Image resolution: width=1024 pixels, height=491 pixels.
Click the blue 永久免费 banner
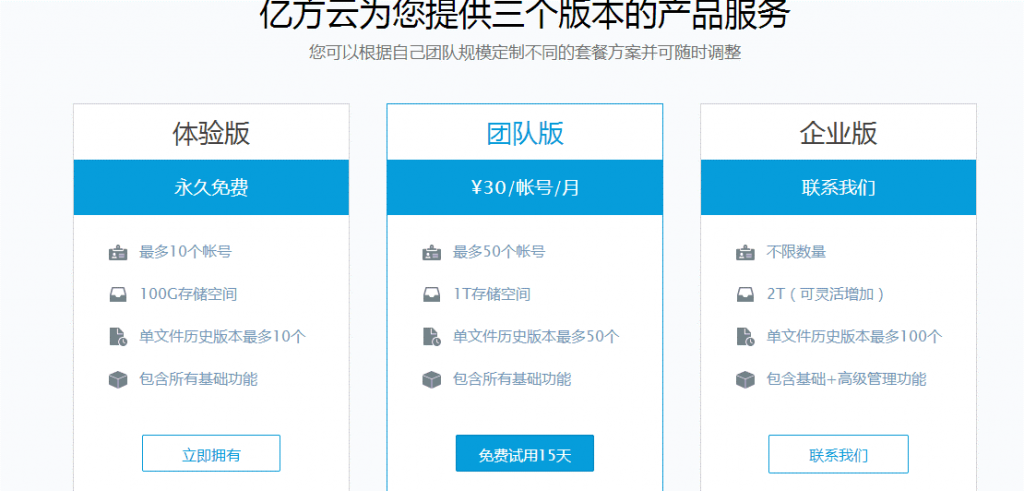(211, 187)
